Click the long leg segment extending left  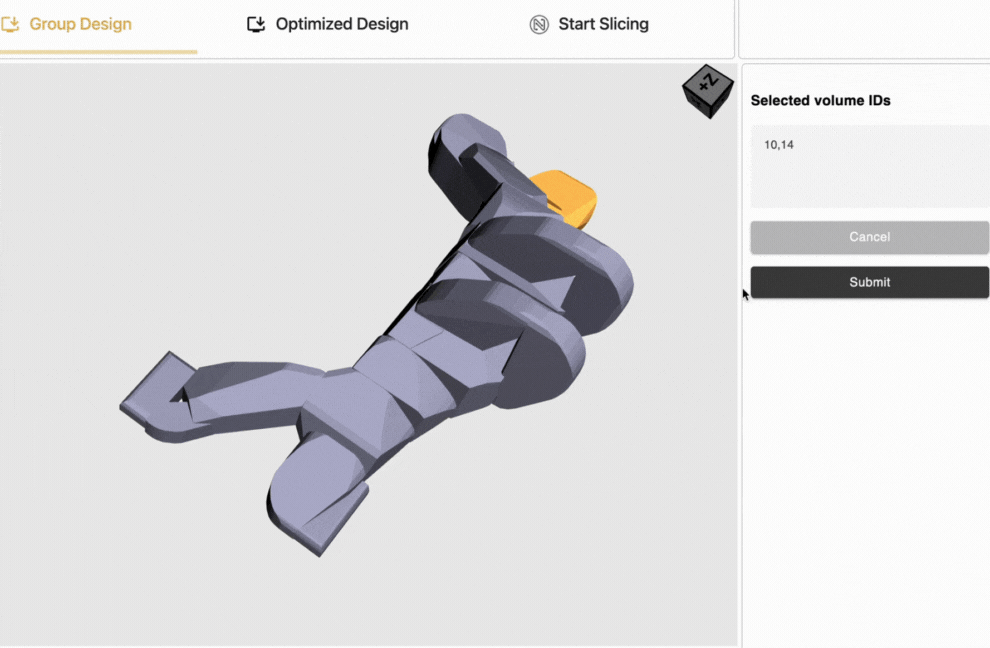pyautogui.click(x=250, y=395)
